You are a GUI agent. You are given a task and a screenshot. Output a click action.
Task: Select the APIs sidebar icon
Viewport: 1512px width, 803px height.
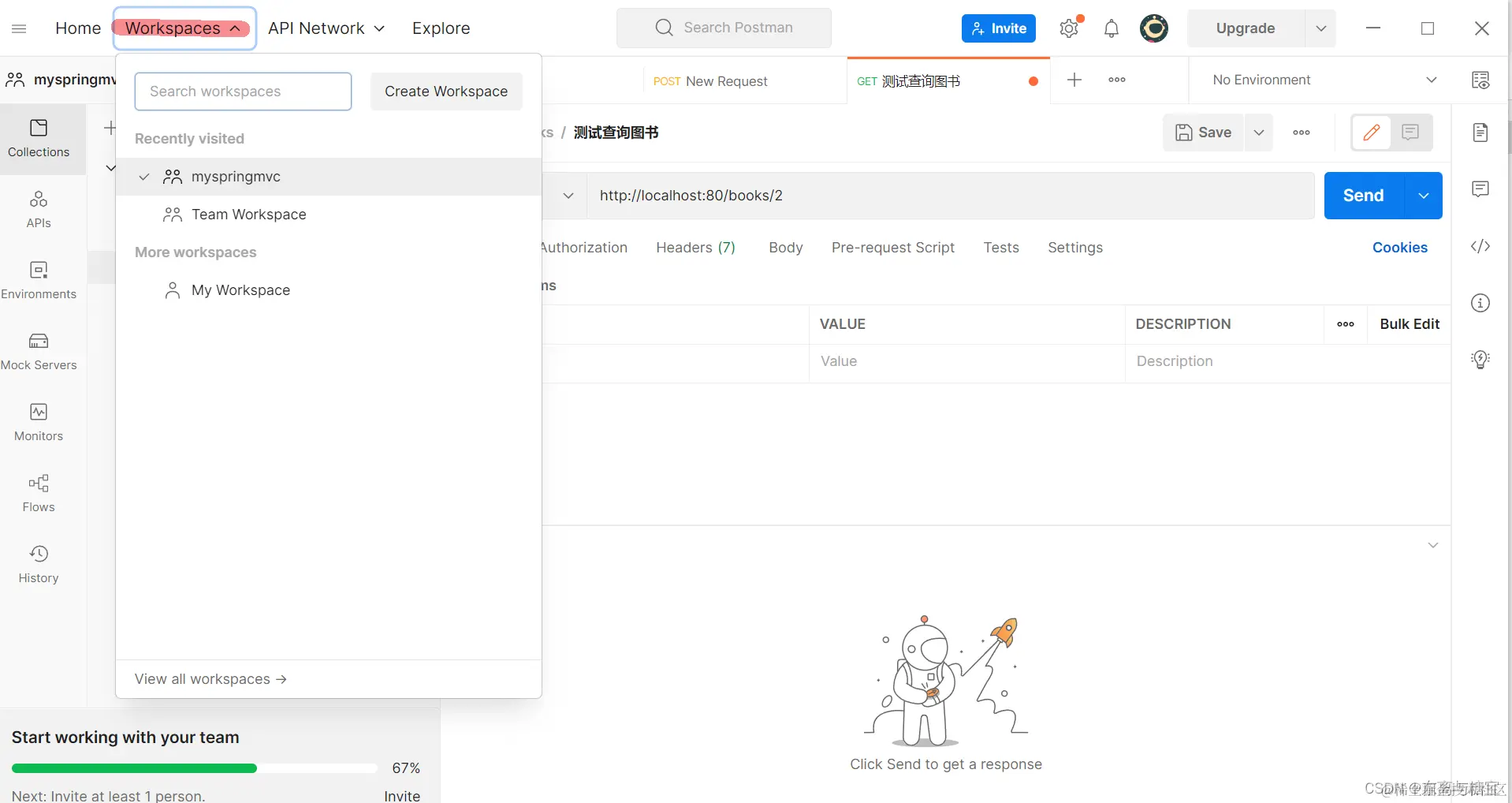[x=38, y=209]
